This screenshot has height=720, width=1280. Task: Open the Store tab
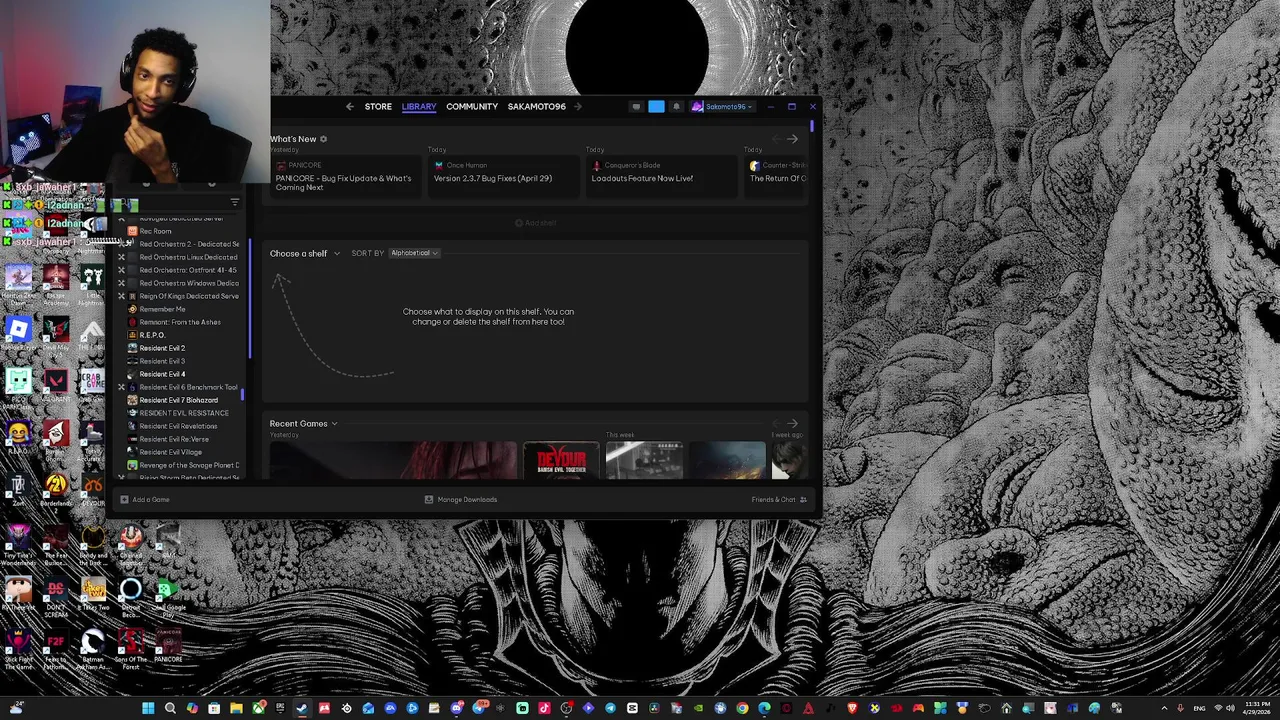[378, 106]
